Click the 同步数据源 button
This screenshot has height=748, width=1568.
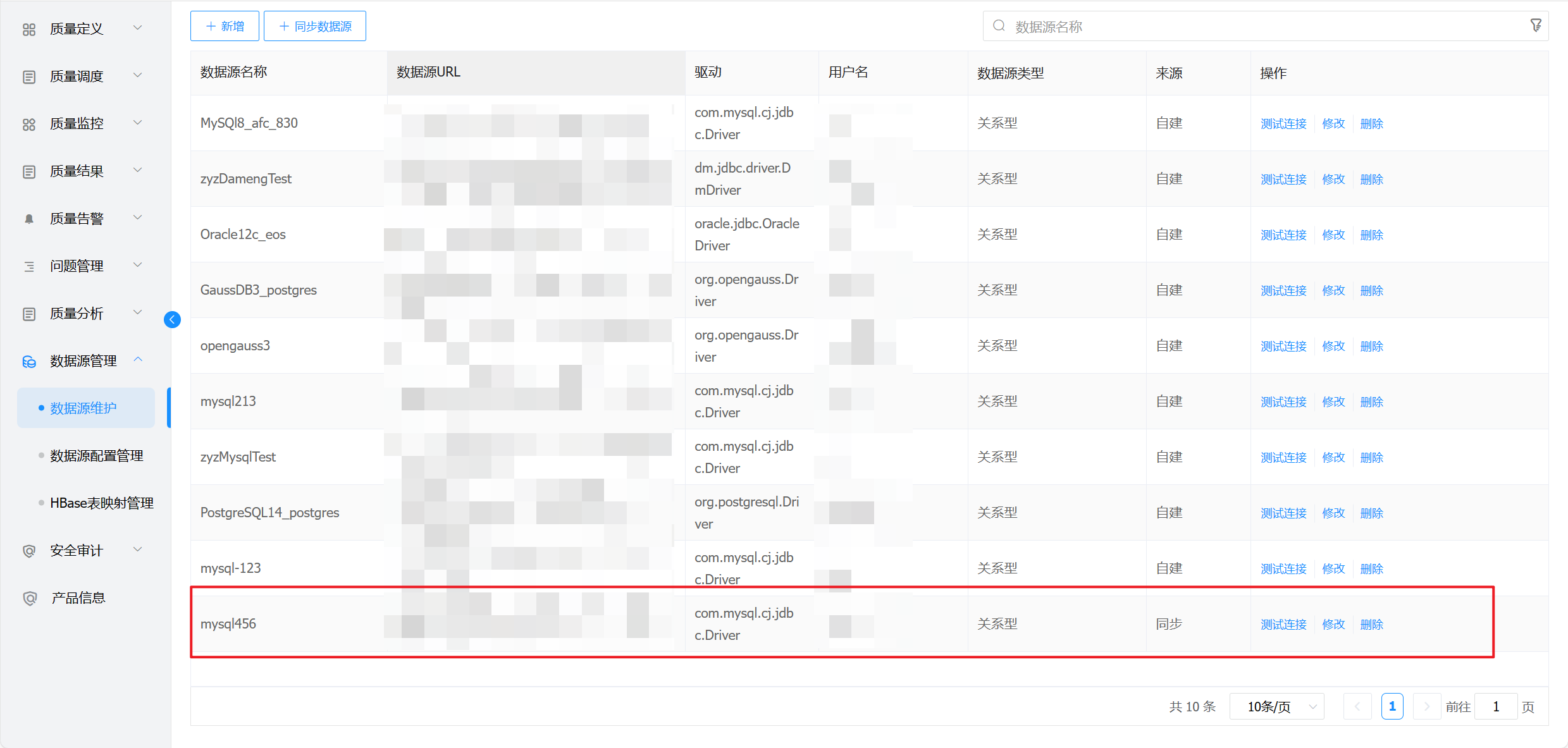click(315, 27)
